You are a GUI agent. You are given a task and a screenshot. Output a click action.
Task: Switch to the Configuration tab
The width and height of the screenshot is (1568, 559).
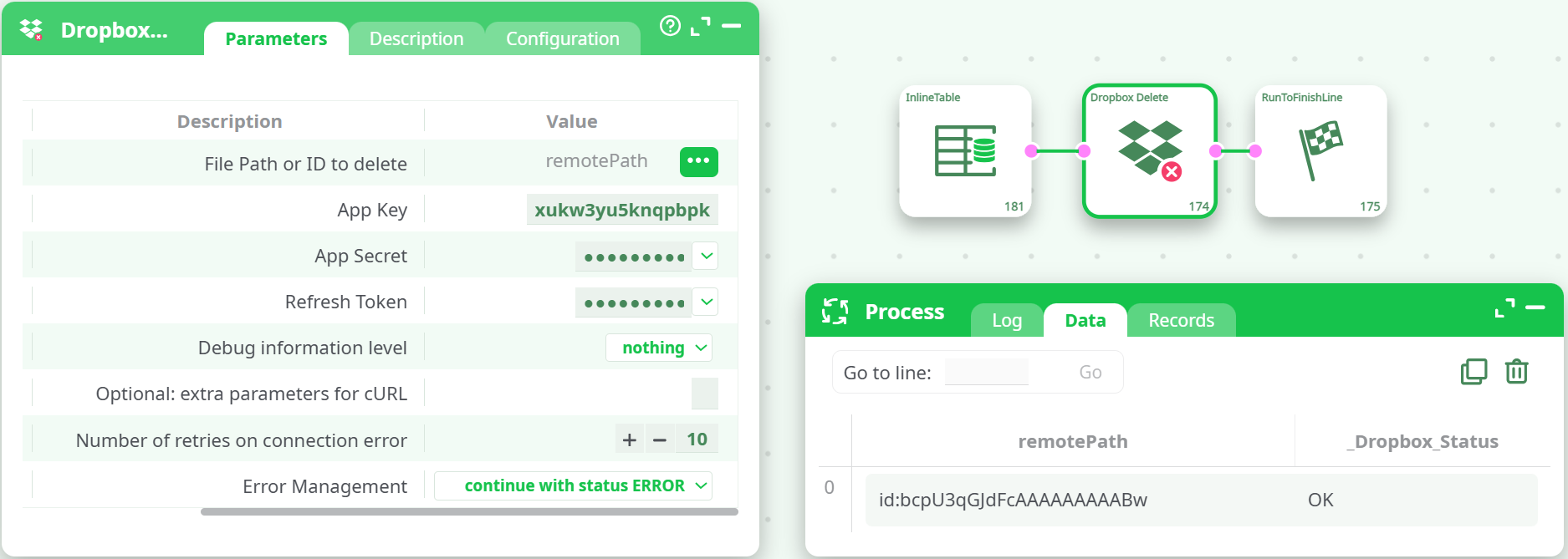click(x=562, y=39)
